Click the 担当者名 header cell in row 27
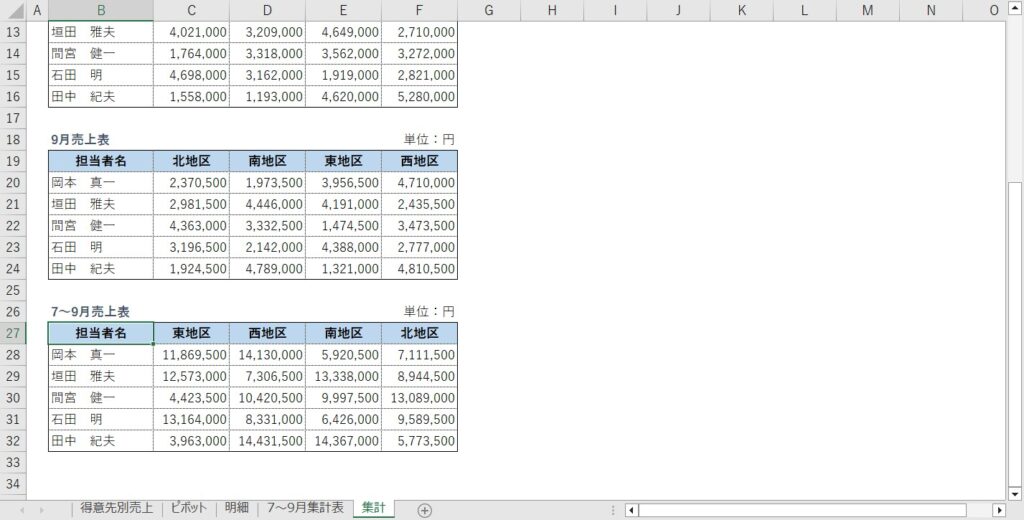This screenshot has width=1024, height=520. click(101, 333)
